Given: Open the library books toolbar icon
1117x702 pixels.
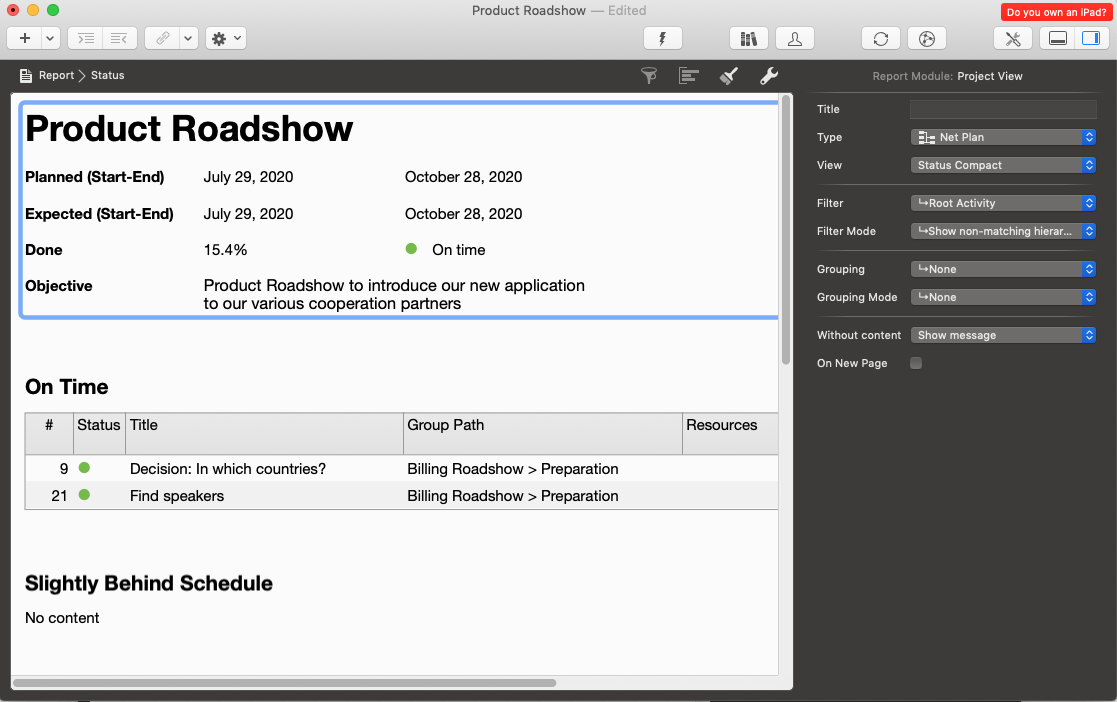Looking at the screenshot, I should click(747, 38).
